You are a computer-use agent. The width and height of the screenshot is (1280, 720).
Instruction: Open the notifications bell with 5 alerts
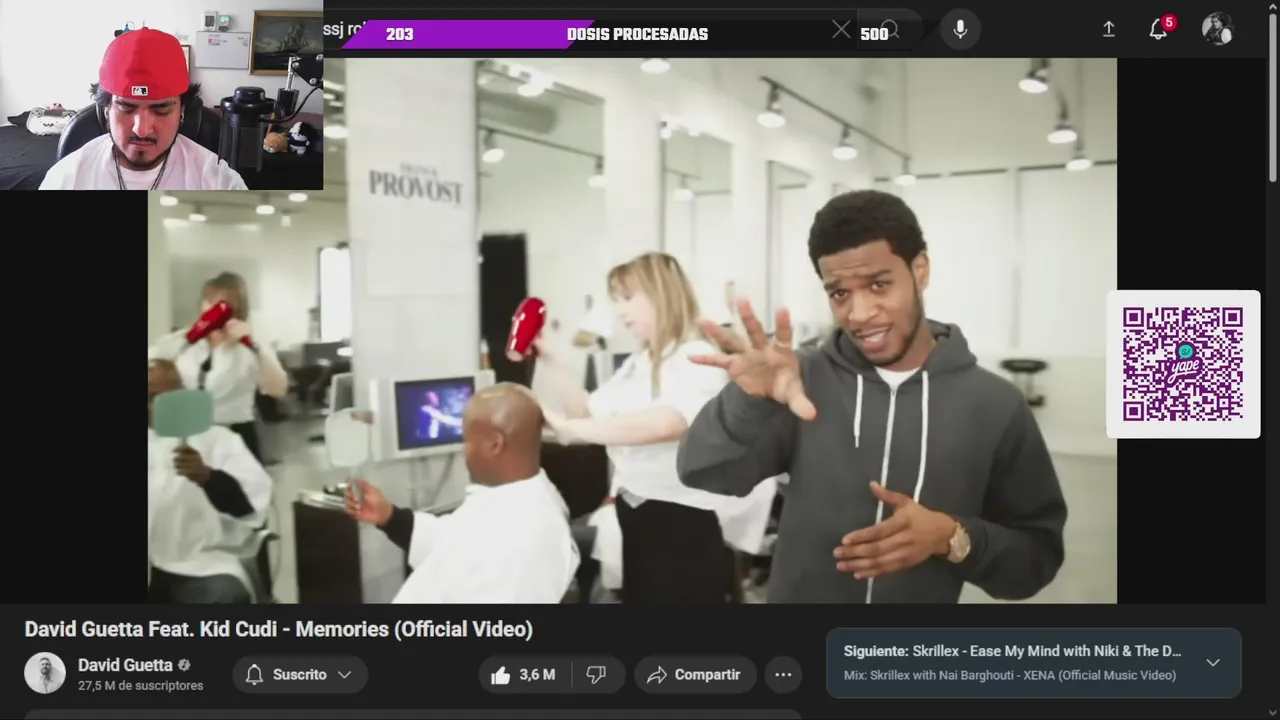(x=1159, y=30)
